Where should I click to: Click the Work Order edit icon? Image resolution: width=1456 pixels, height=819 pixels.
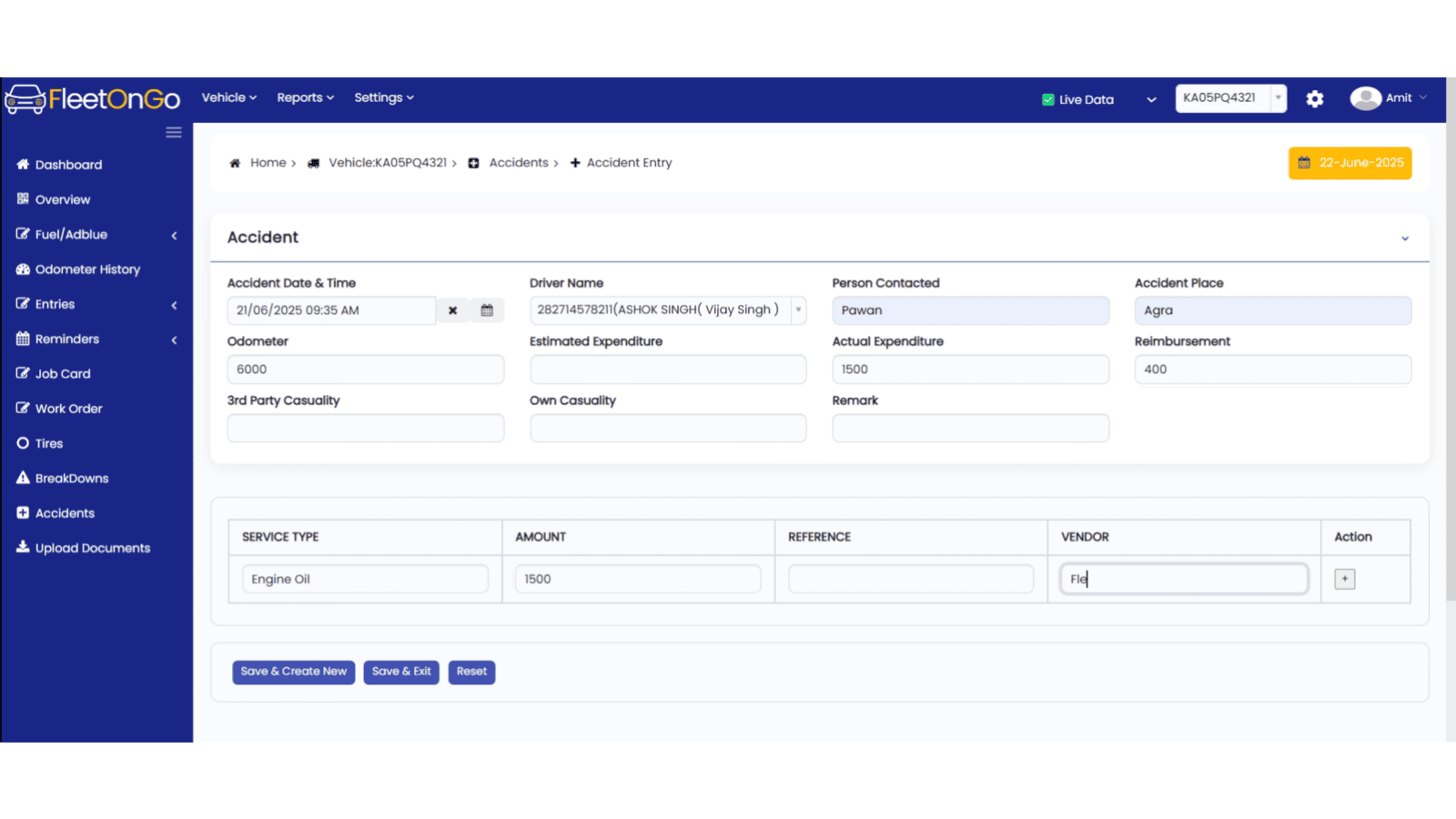pos(23,409)
